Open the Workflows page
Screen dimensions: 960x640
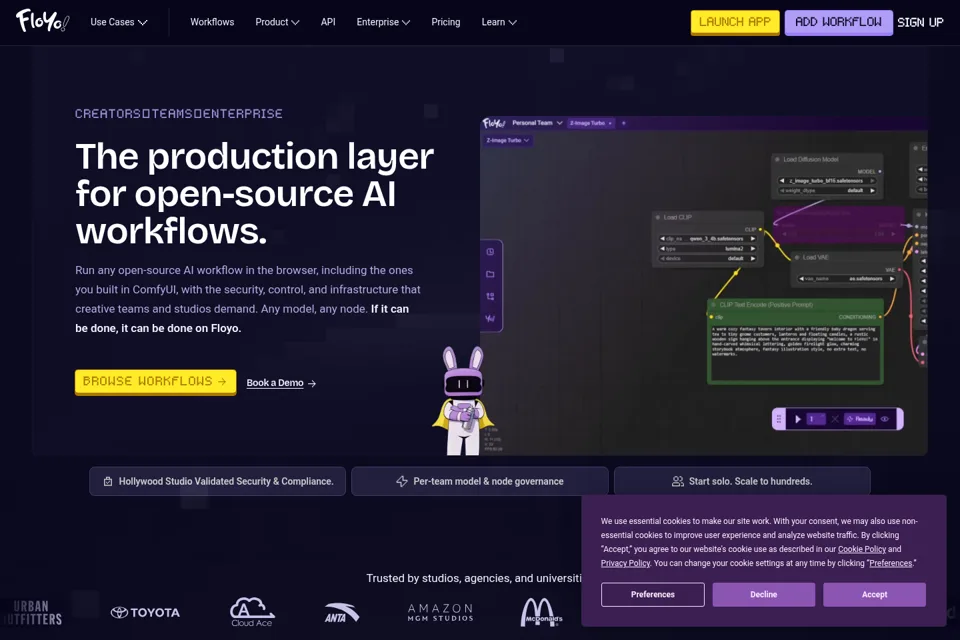click(212, 22)
